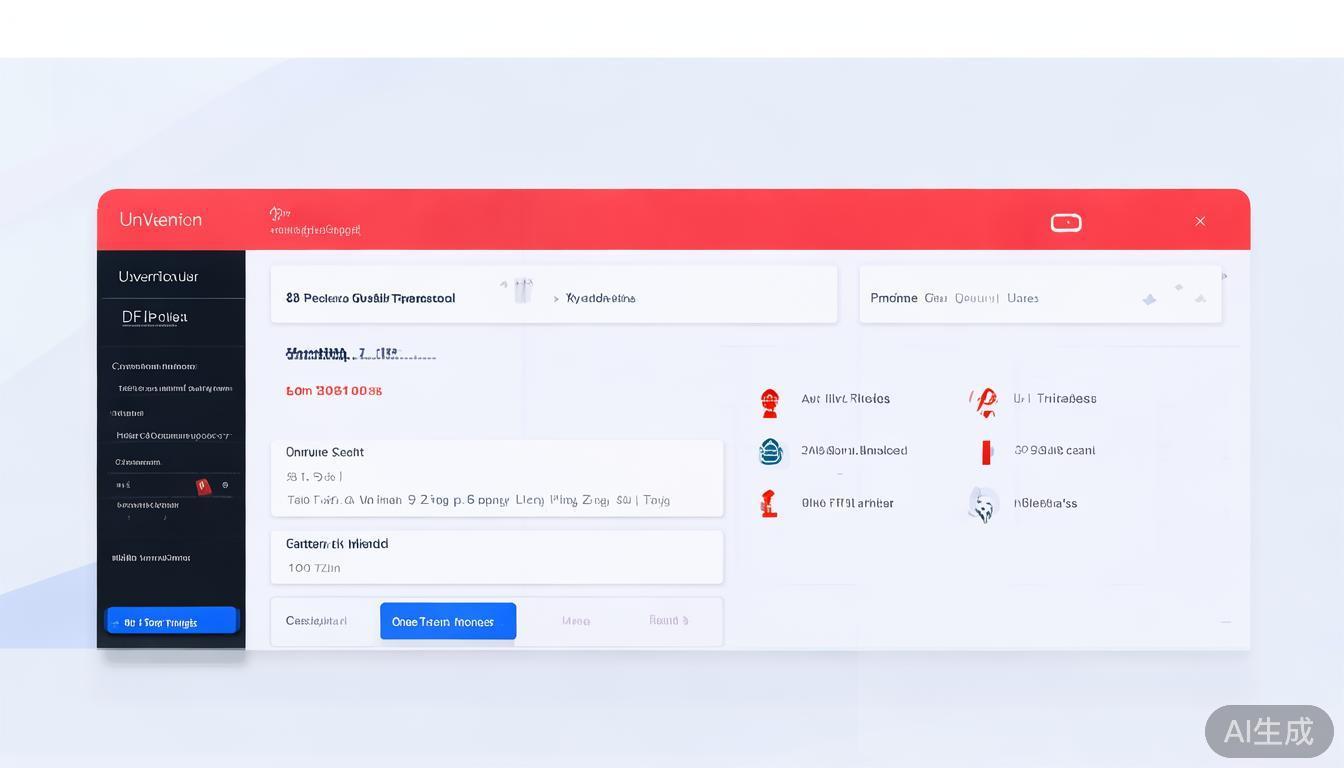Expand the chevron before Kyaddn-etins
The width and height of the screenshot is (1344, 768).
(556, 298)
